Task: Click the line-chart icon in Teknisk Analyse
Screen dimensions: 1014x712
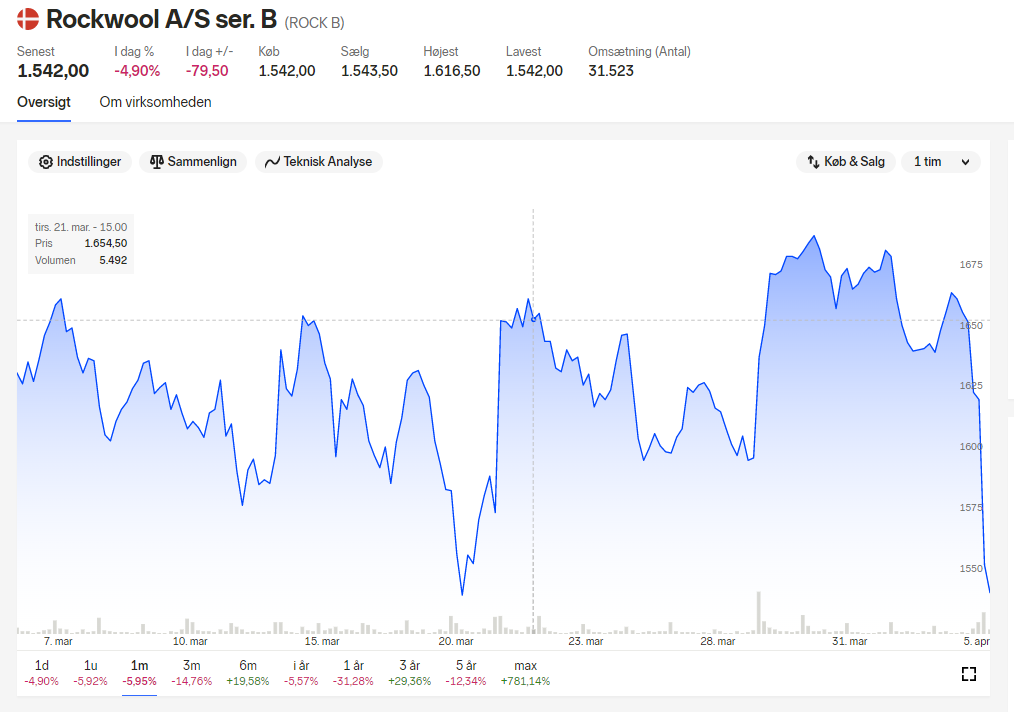Action: [x=272, y=162]
